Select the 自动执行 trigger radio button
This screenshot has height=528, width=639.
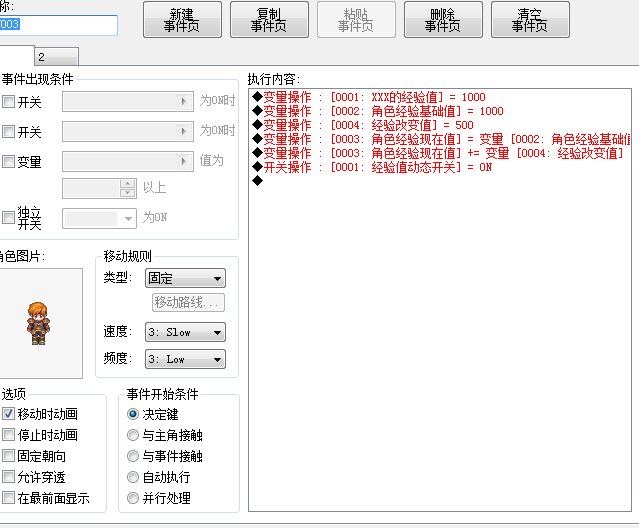(x=133, y=477)
